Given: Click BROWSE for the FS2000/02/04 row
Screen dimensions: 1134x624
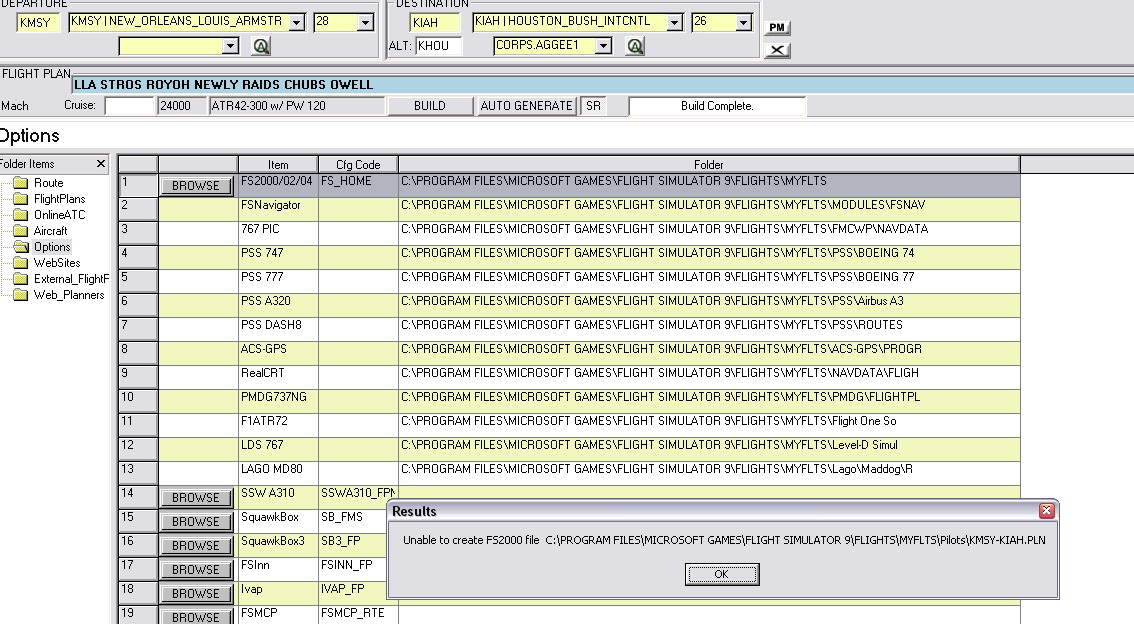Looking at the screenshot, I should tap(196, 186).
